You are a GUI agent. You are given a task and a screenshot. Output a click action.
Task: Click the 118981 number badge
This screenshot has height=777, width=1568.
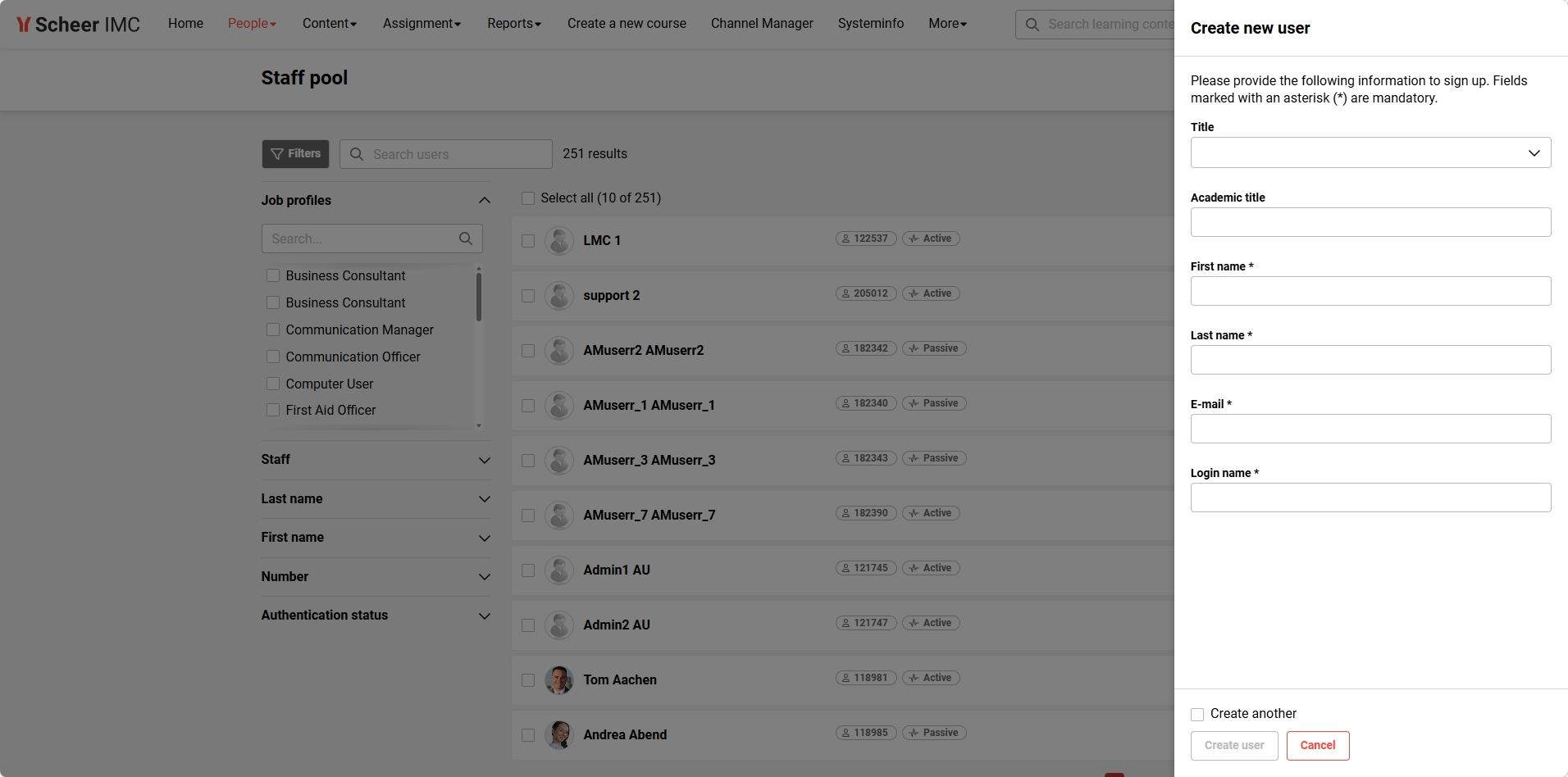(866, 678)
